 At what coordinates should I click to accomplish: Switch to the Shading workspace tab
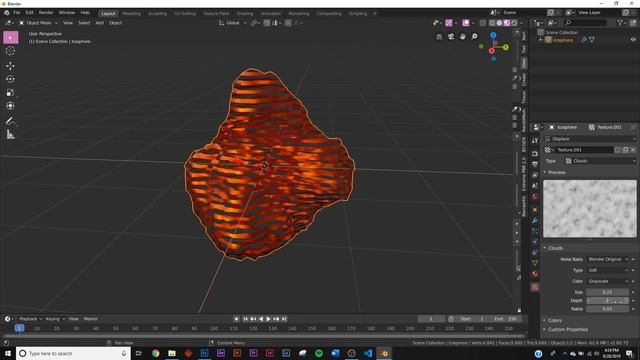(x=244, y=13)
